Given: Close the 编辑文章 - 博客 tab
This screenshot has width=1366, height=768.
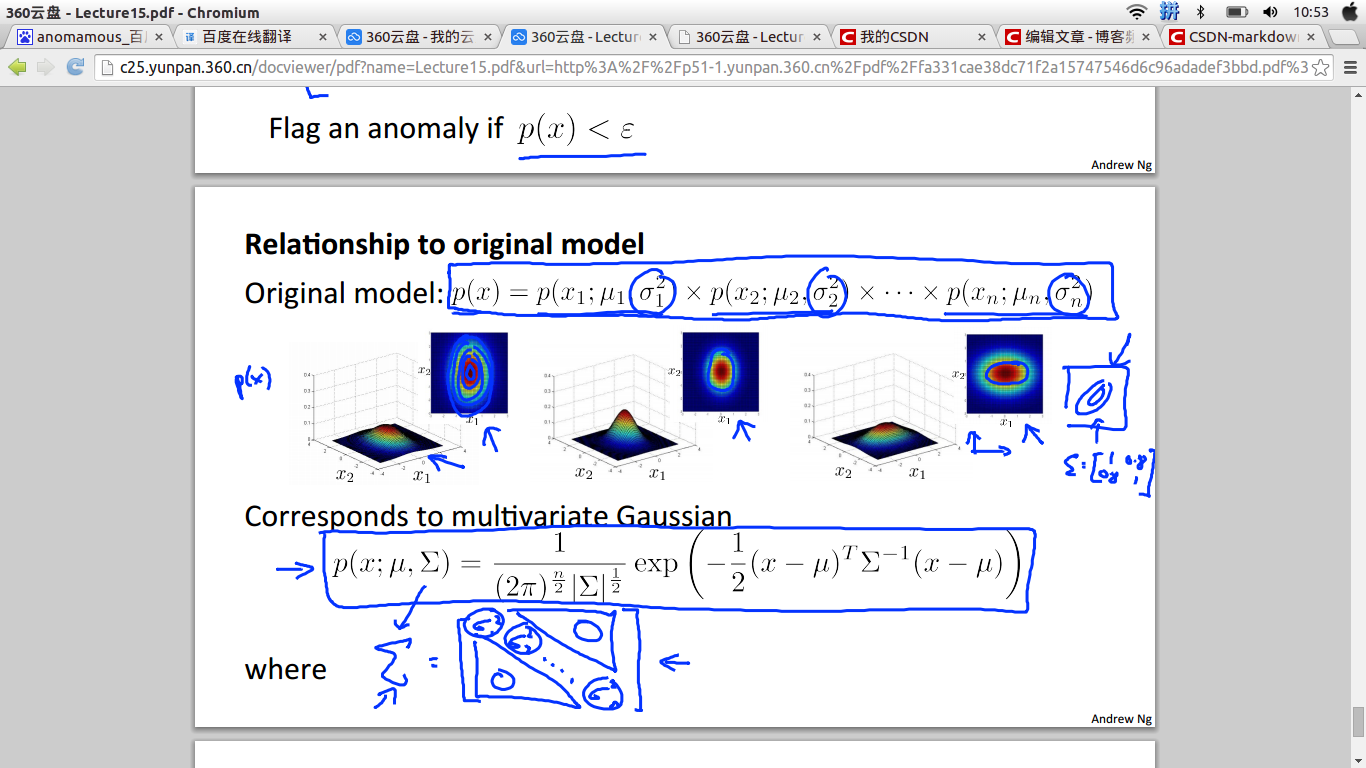Looking at the screenshot, I should tap(1147, 37).
